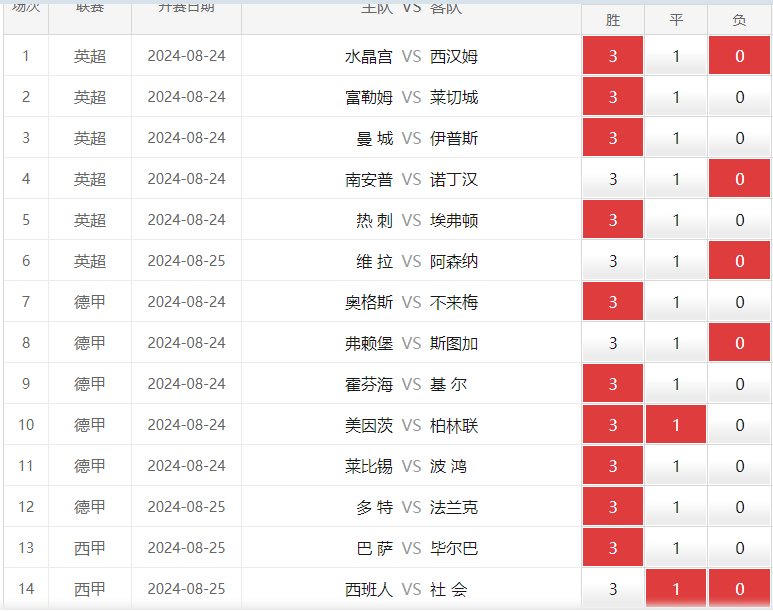Select loss (0) for 美因茨 VS 柏林联
Screen dimensions: 773x612
pyautogui.click(x=739, y=424)
